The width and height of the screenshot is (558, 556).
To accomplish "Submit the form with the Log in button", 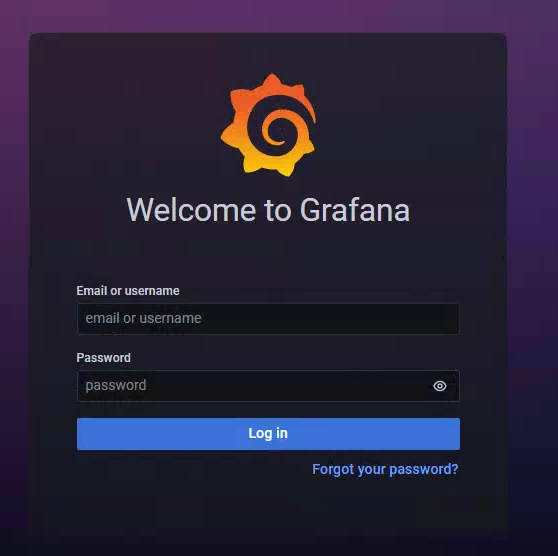I will pos(268,434).
